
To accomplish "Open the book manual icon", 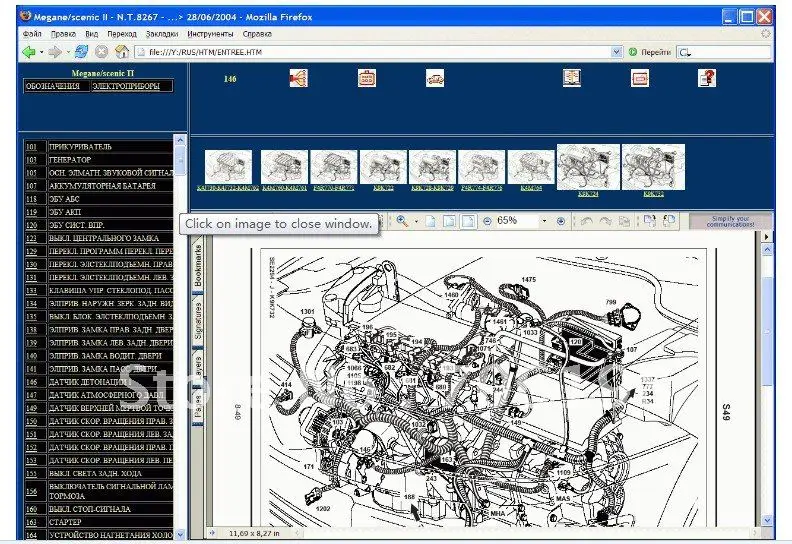I will pos(572,78).
